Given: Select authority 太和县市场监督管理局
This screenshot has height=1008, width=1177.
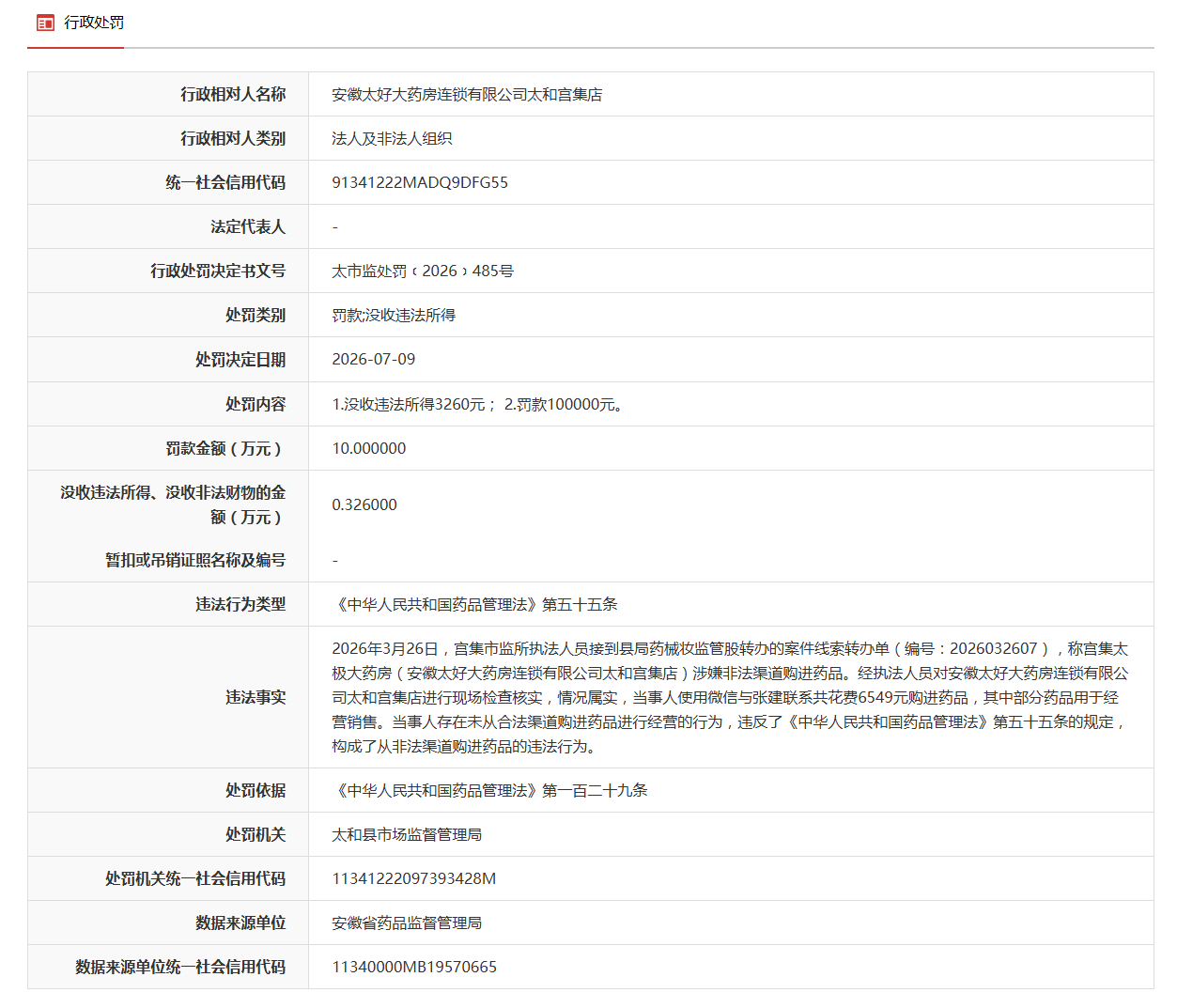Looking at the screenshot, I should [x=407, y=834].
